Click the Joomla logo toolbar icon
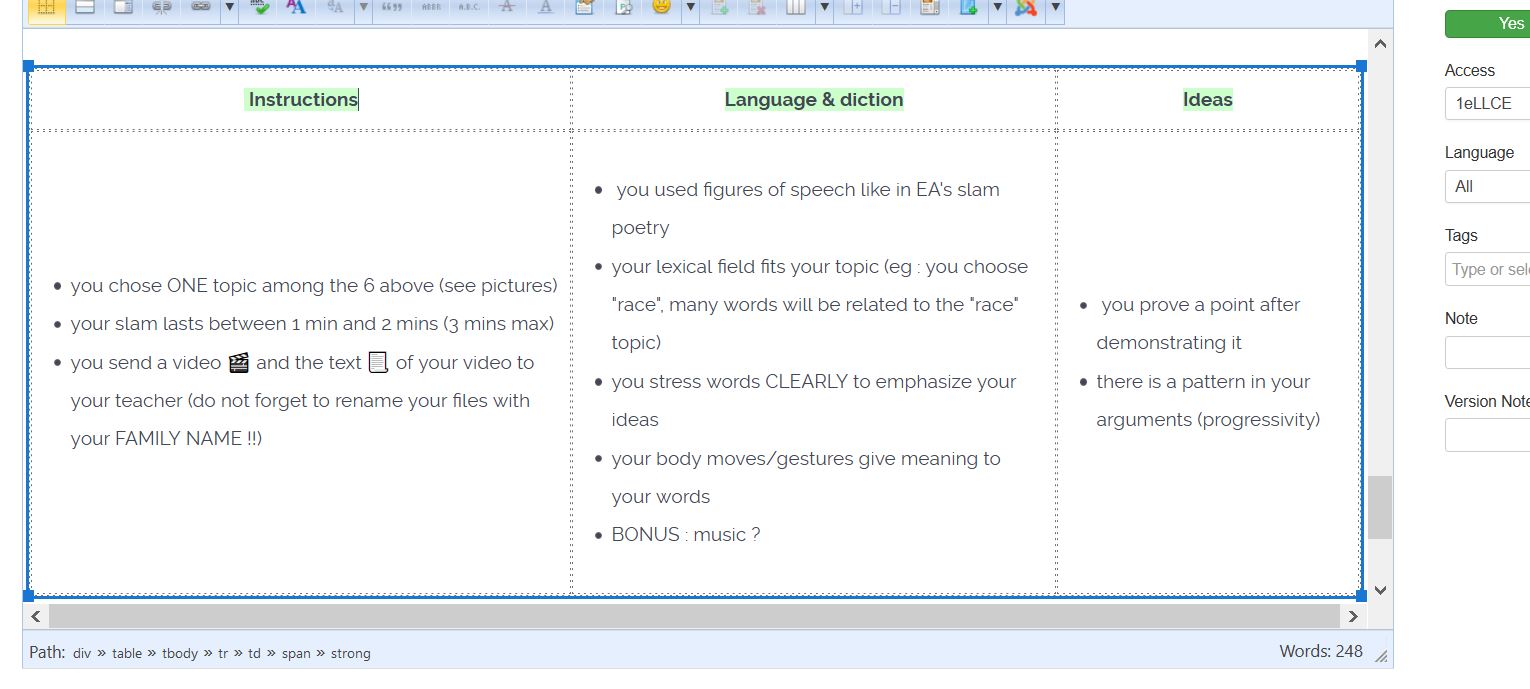Viewport: 1530px width, 689px height. coord(1025,8)
